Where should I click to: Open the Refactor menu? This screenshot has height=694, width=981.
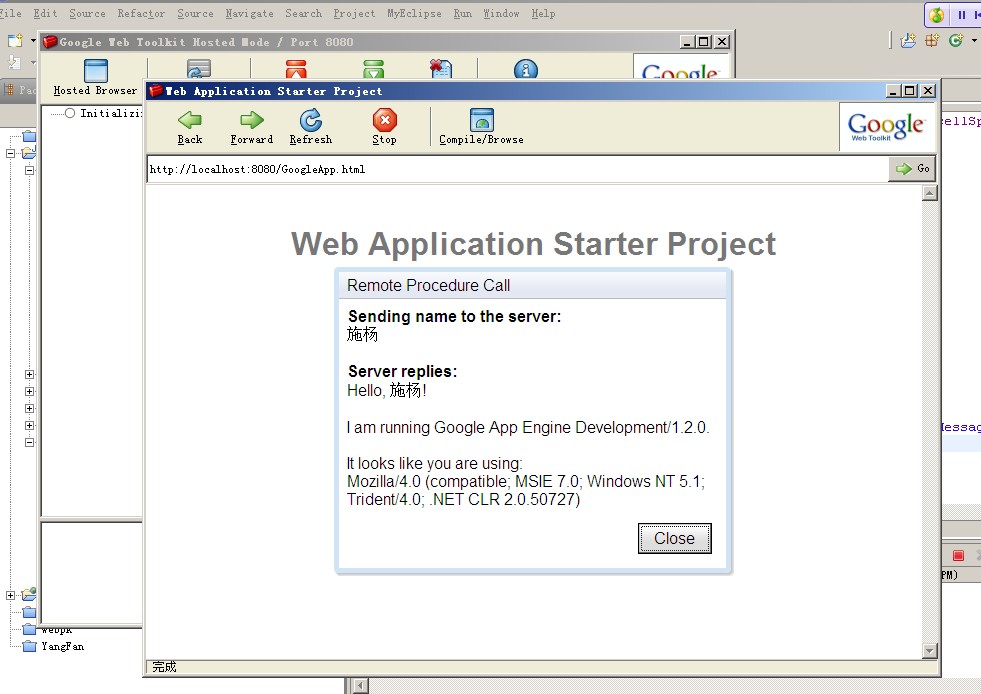coord(141,13)
